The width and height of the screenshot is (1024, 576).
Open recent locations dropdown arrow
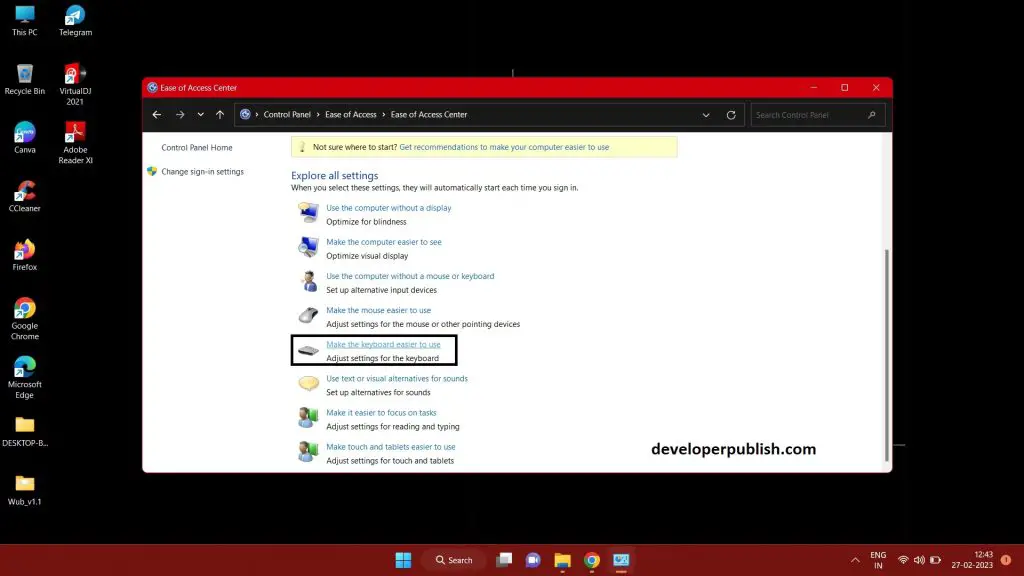(200, 114)
